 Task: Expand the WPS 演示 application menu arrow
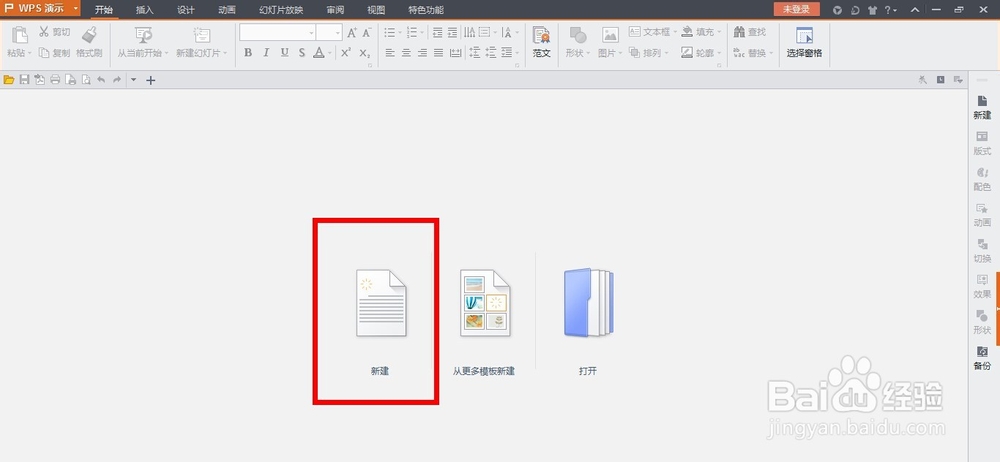[x=76, y=9]
